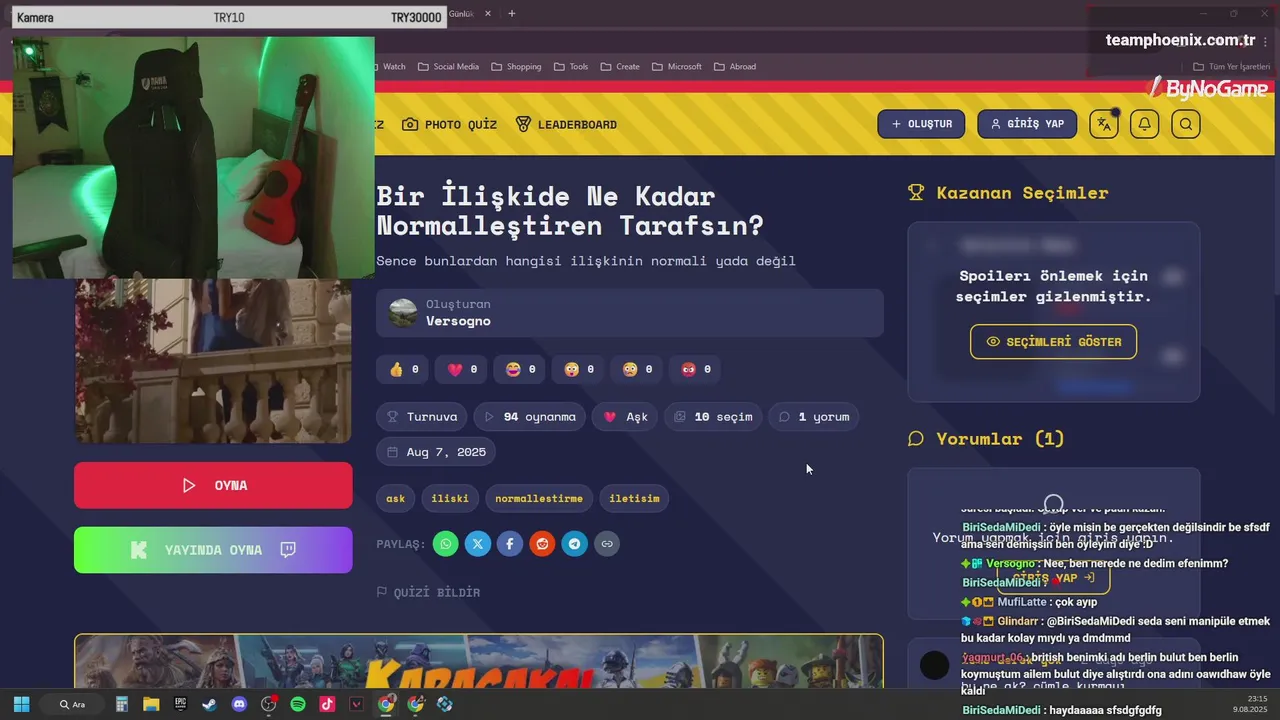Open Spotify from the taskbar

coord(298,704)
